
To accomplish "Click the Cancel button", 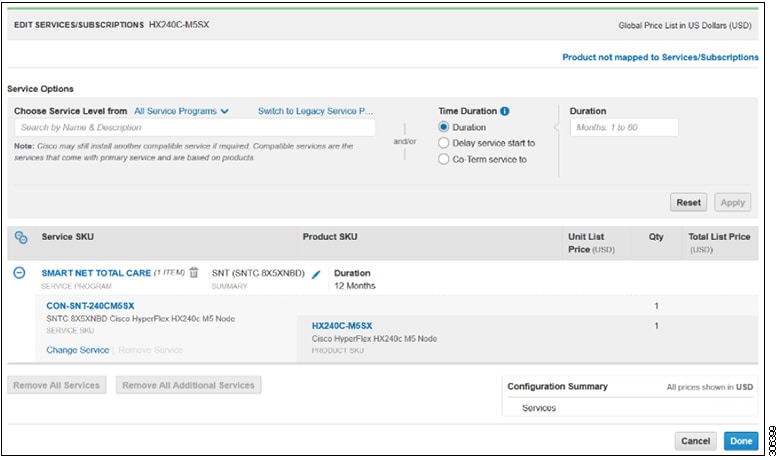I will (695, 441).
